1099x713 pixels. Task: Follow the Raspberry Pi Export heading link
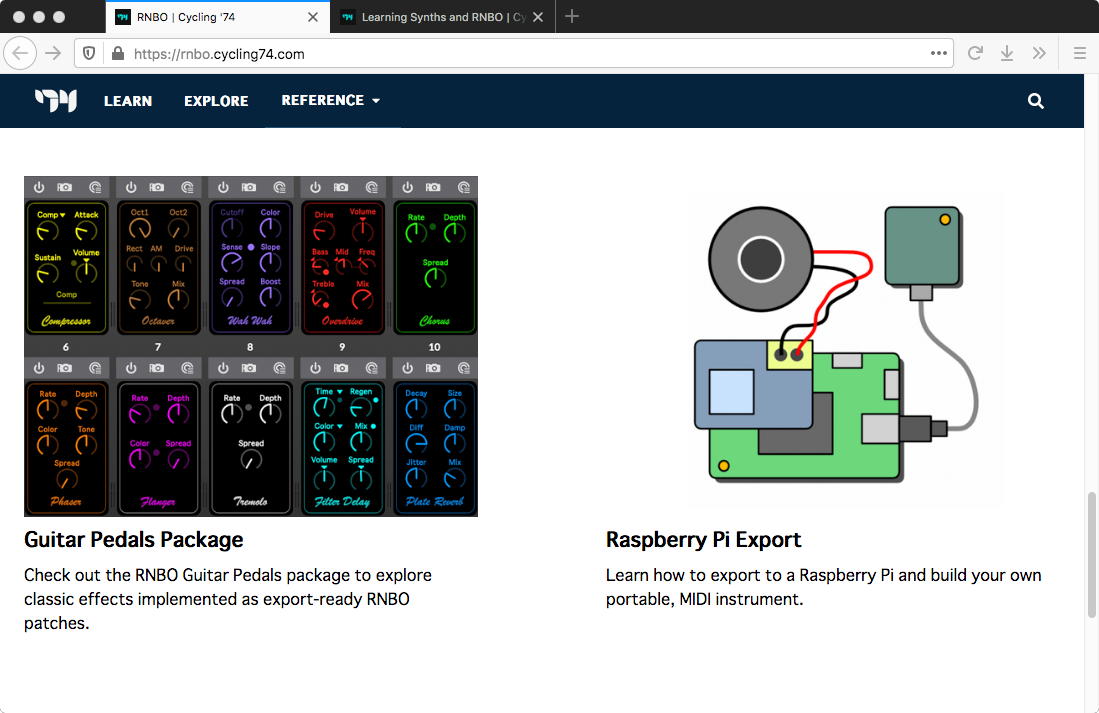click(x=703, y=539)
